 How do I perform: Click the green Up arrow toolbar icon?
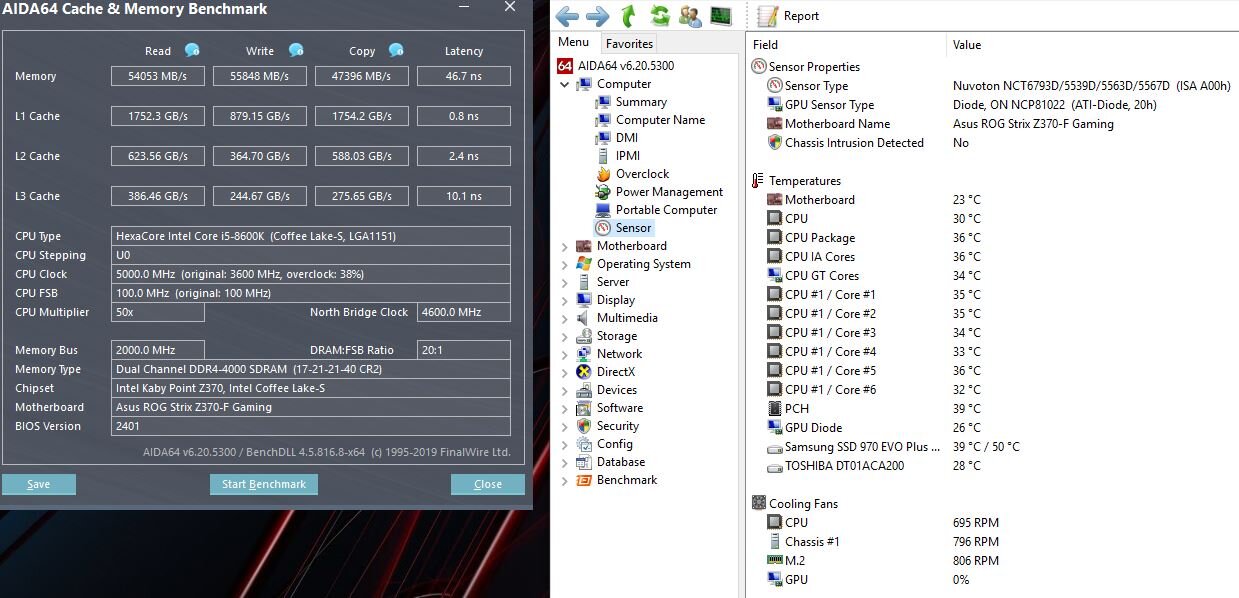coord(628,16)
